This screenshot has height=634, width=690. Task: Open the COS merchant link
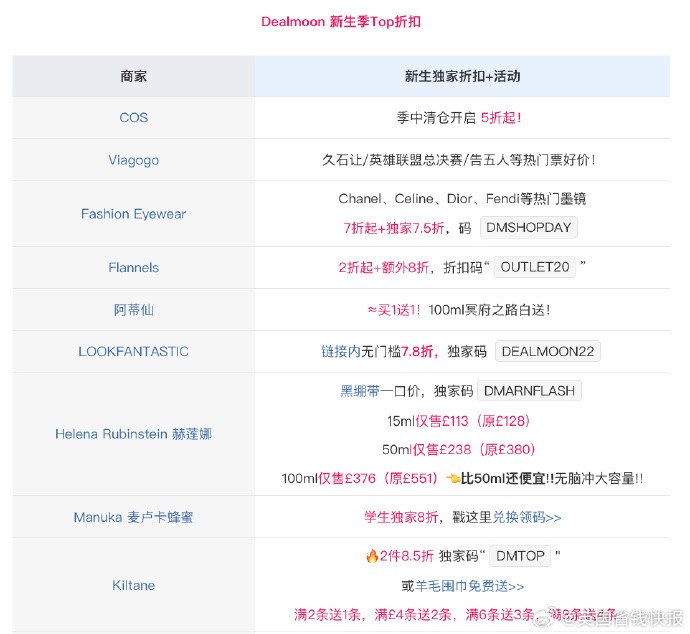click(133, 117)
